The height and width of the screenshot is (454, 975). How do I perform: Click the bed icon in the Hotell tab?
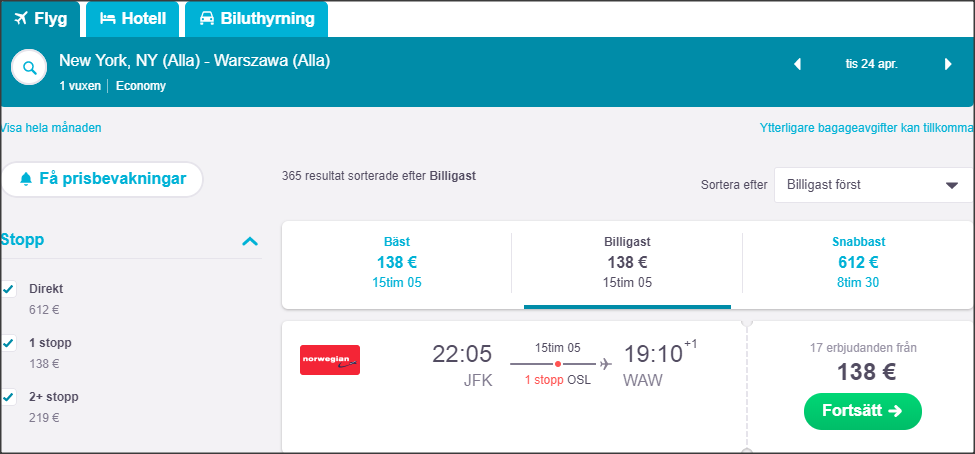[109, 18]
